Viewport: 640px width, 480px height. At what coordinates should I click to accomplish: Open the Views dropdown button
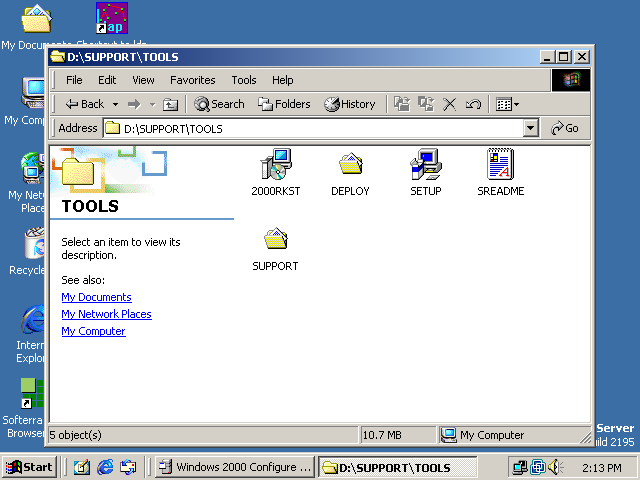(507, 104)
